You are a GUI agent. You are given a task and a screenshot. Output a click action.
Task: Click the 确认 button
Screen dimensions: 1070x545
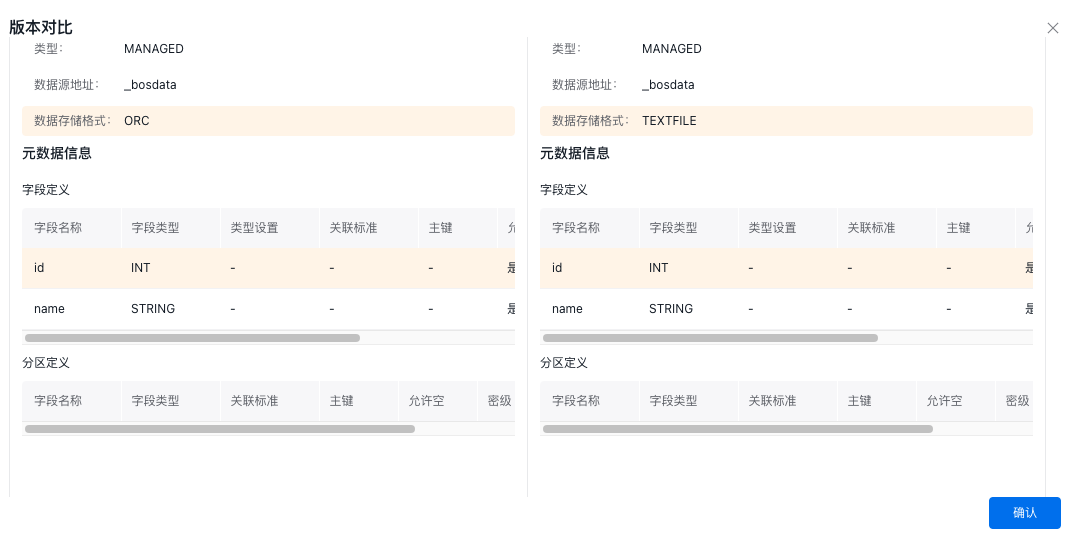tap(1024, 513)
